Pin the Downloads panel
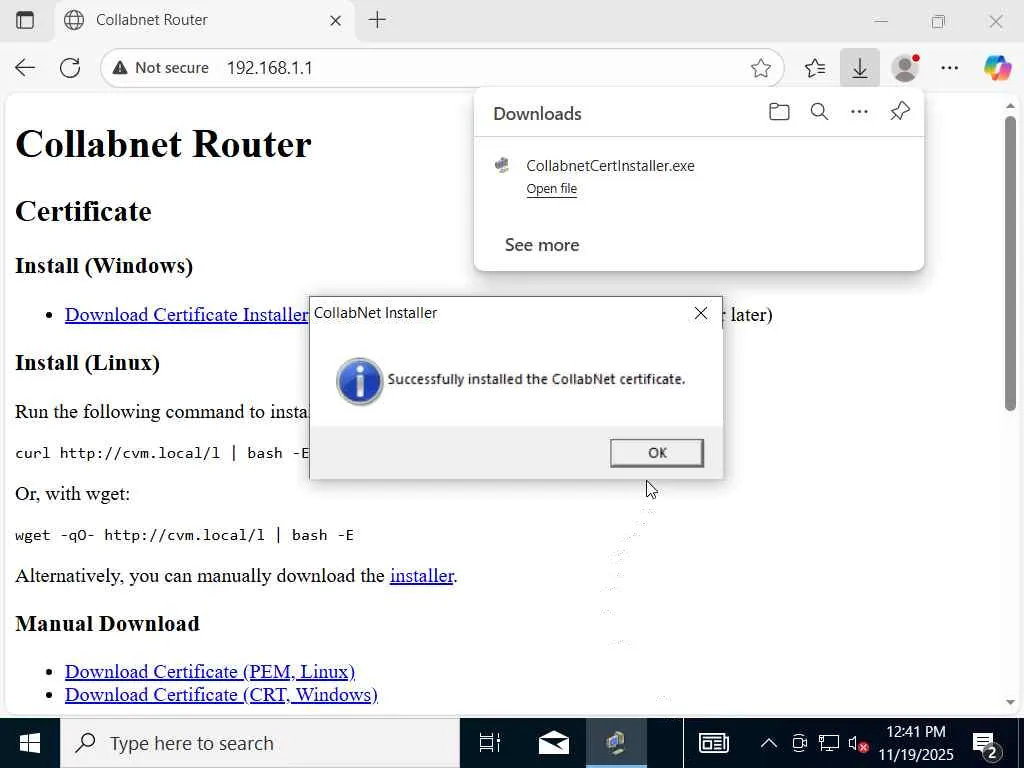 coord(900,112)
